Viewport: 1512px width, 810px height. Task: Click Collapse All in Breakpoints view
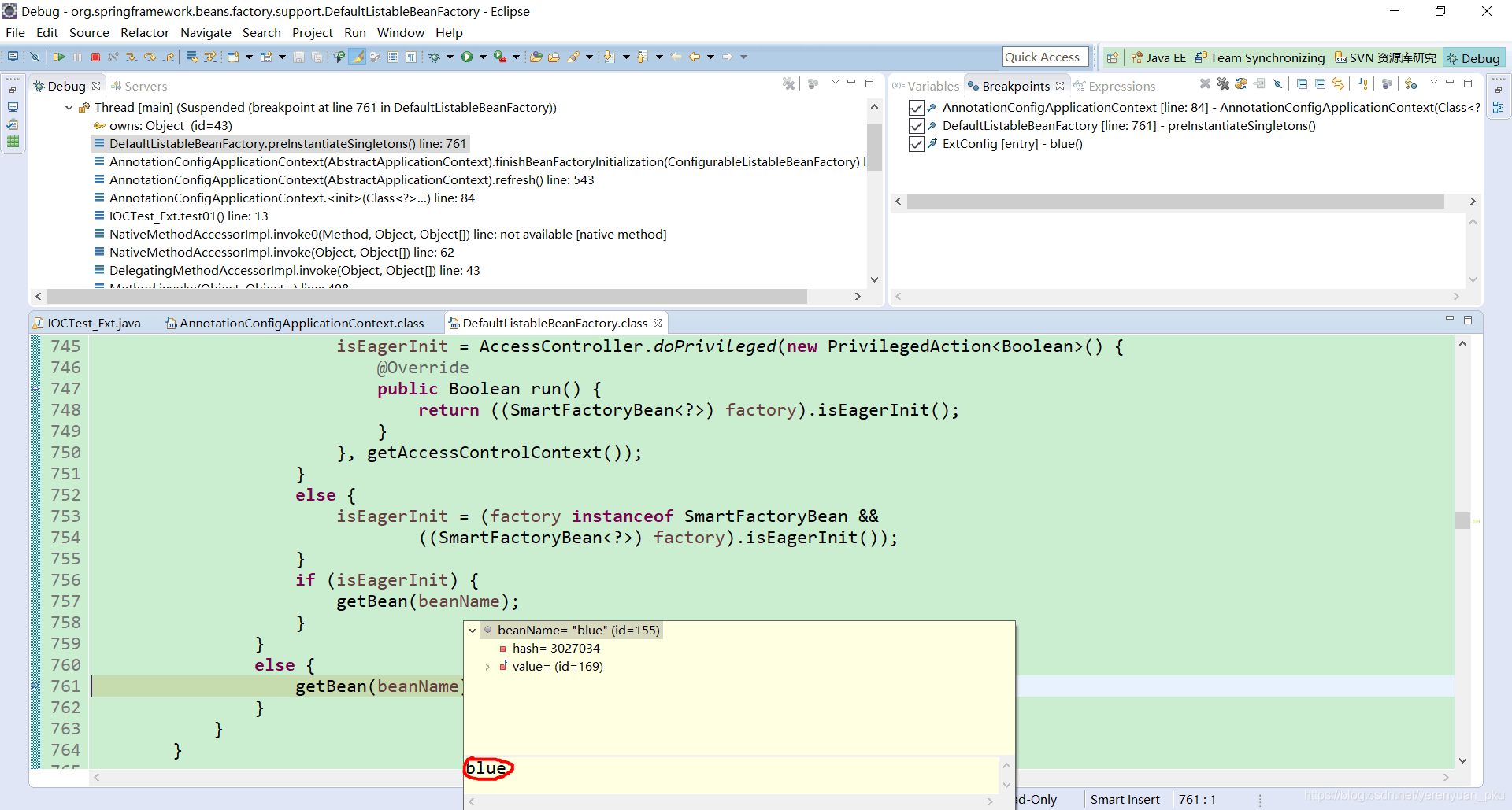tap(1320, 83)
